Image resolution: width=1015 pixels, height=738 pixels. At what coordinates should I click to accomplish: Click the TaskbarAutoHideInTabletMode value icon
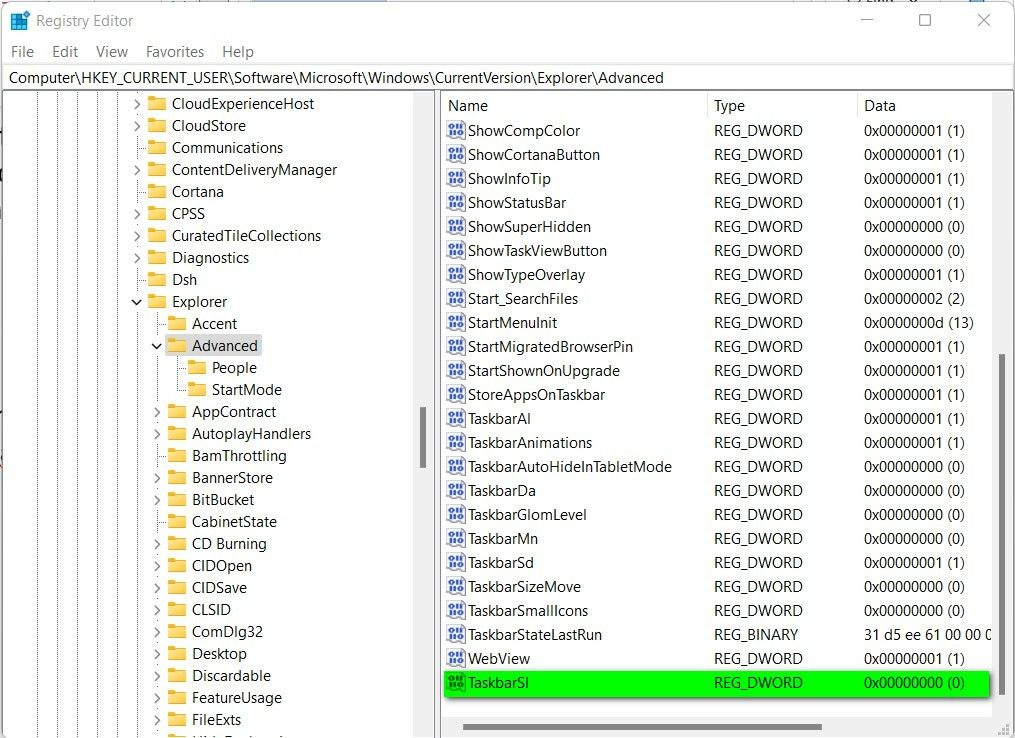(x=456, y=466)
